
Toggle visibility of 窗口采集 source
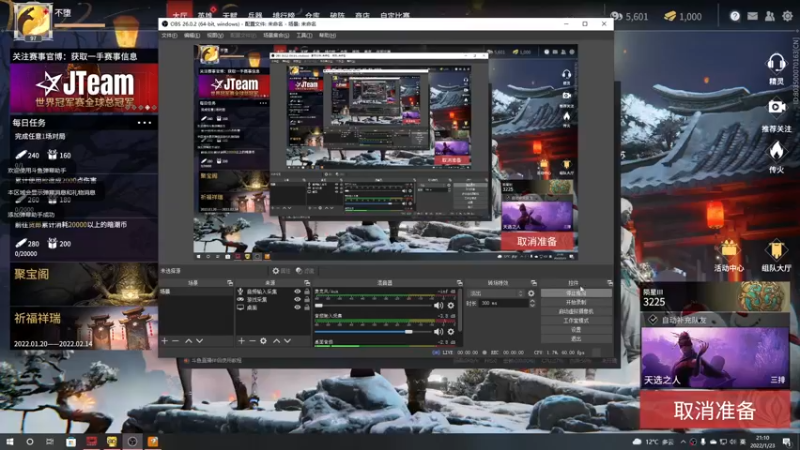tap(297, 299)
